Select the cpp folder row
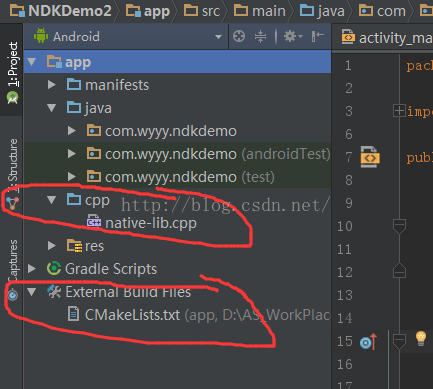 click(x=177, y=200)
